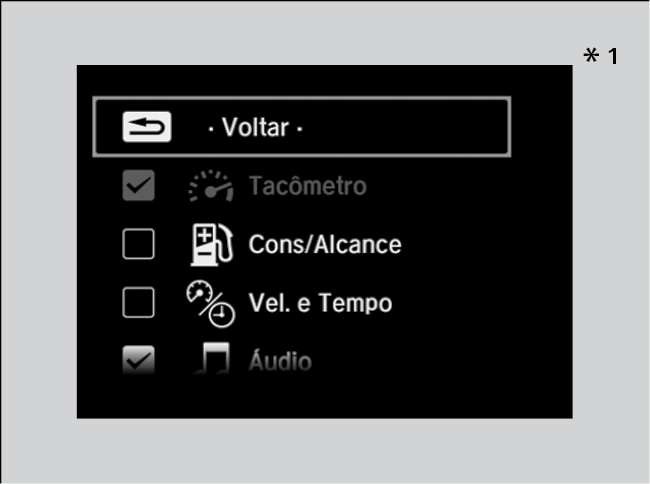Uncheck the Tacômetro checkbox

(138, 185)
